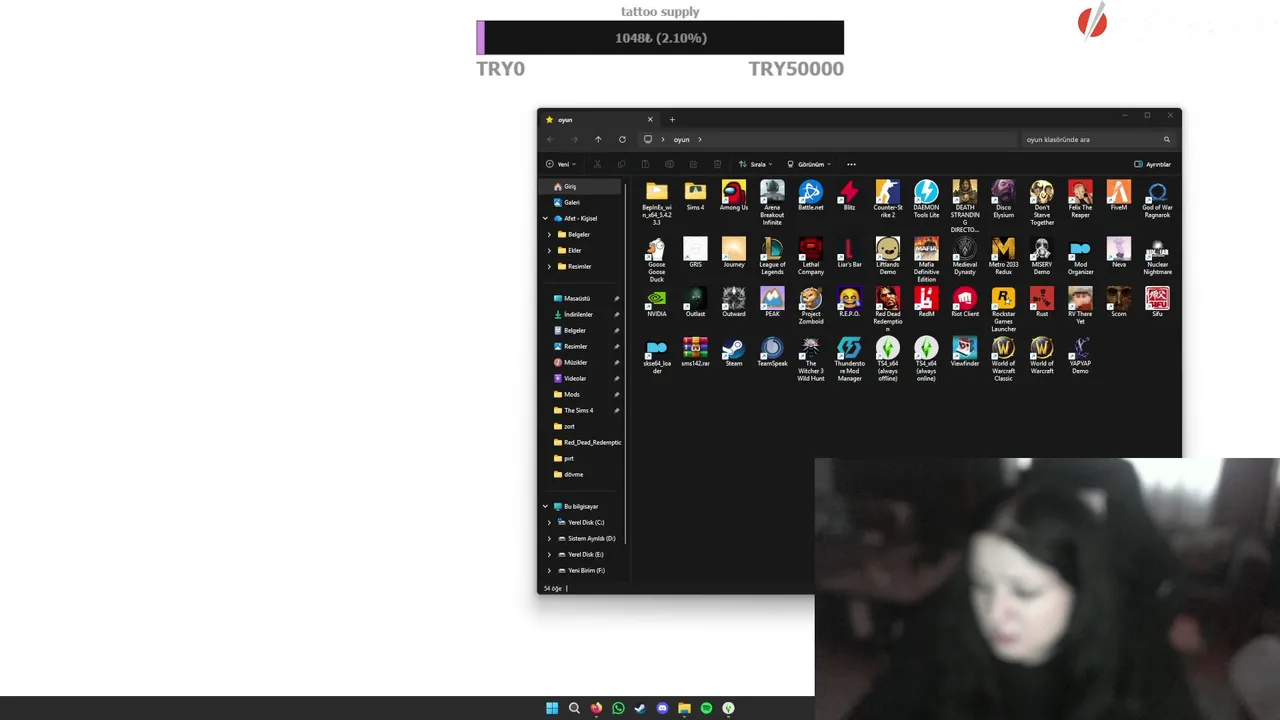This screenshot has width=1280, height=720.
Task: Select the TeamSpeak shortcut
Action: tap(772, 353)
